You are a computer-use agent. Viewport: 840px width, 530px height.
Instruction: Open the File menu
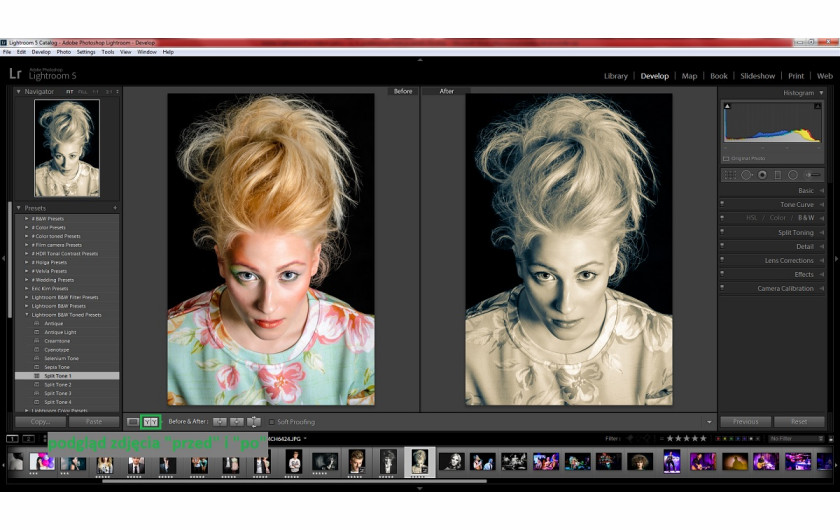(7, 52)
